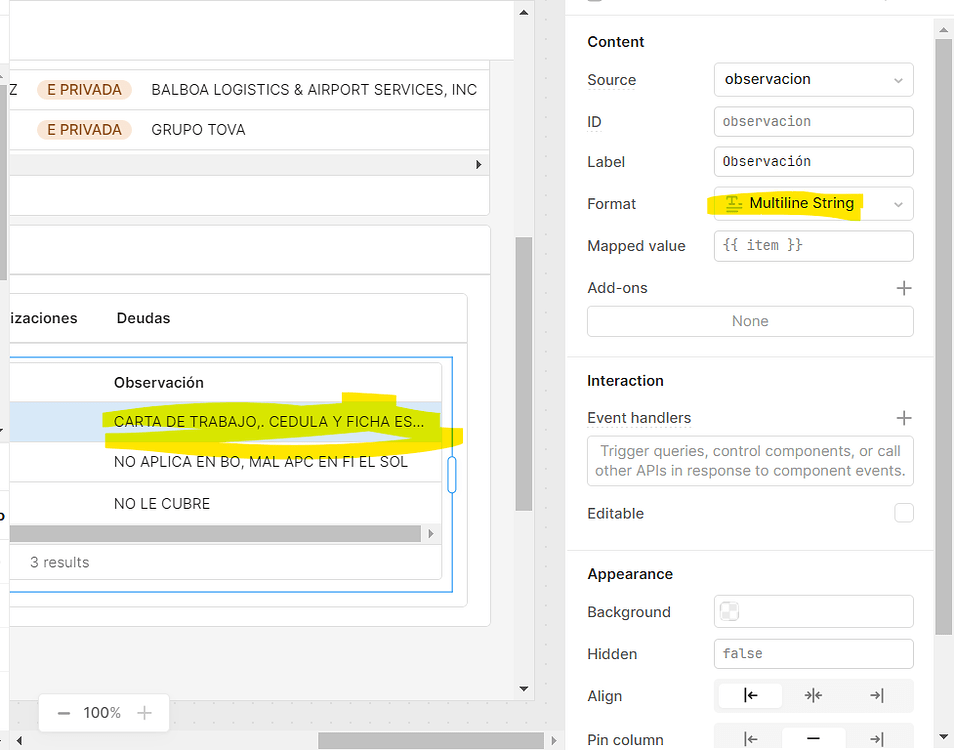Click the Mapped value field
The height and width of the screenshot is (750, 954).
click(x=813, y=246)
